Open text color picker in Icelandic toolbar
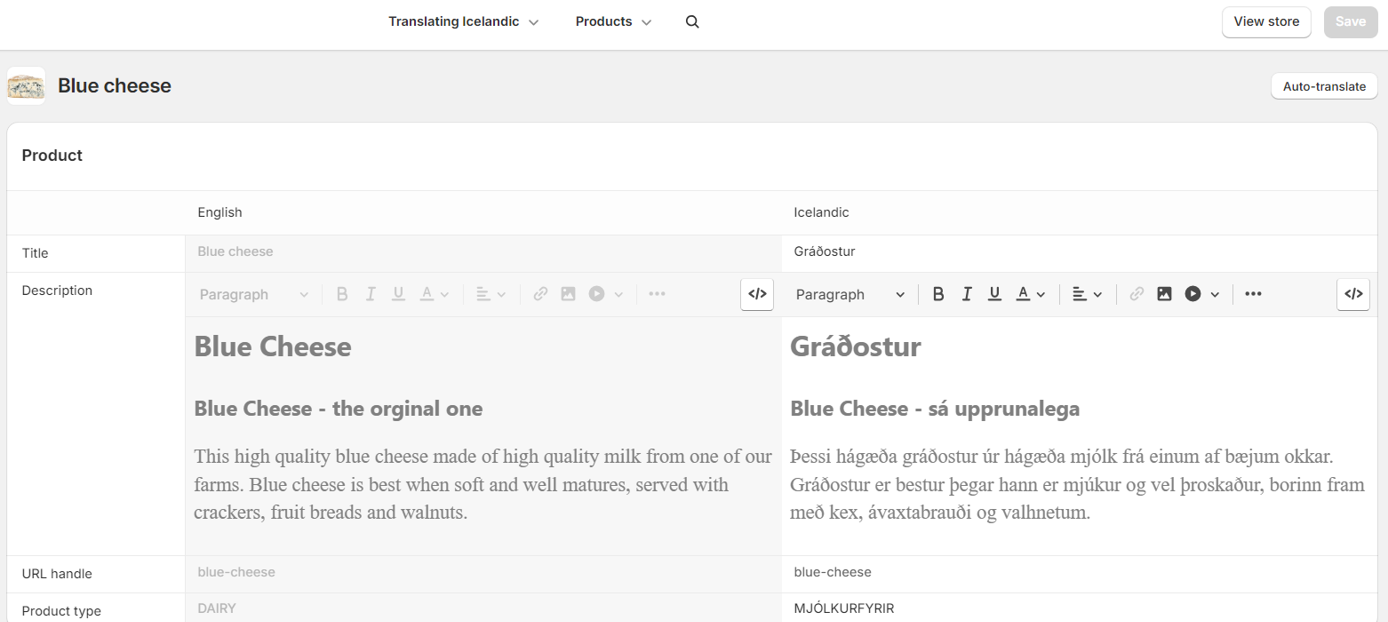This screenshot has width=1388, height=622. click(x=1030, y=294)
